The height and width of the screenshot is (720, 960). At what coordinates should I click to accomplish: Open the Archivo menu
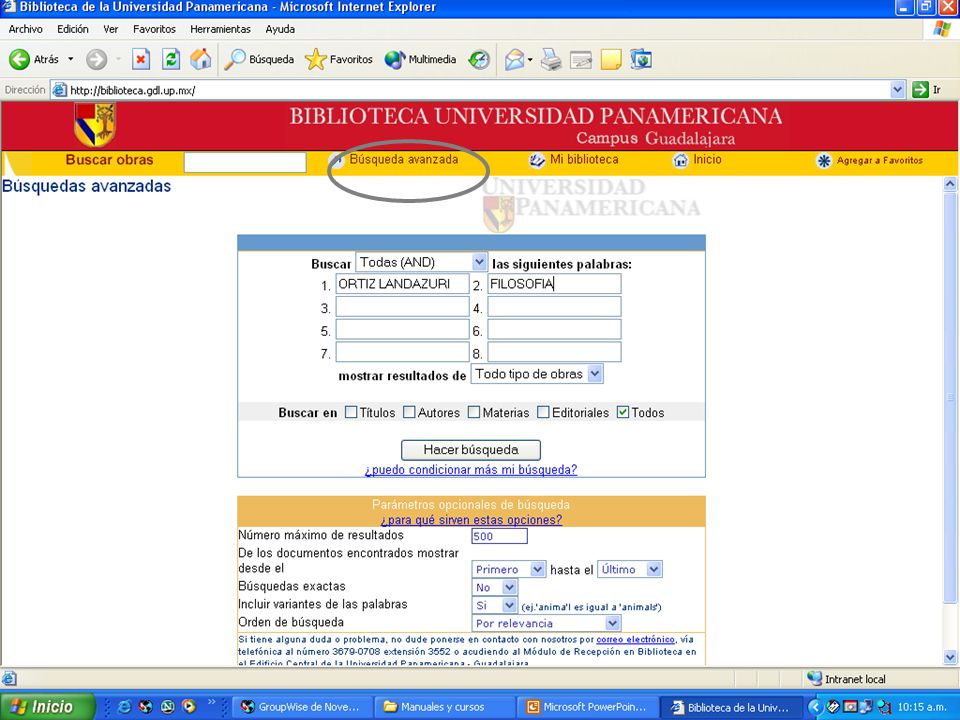pos(26,29)
